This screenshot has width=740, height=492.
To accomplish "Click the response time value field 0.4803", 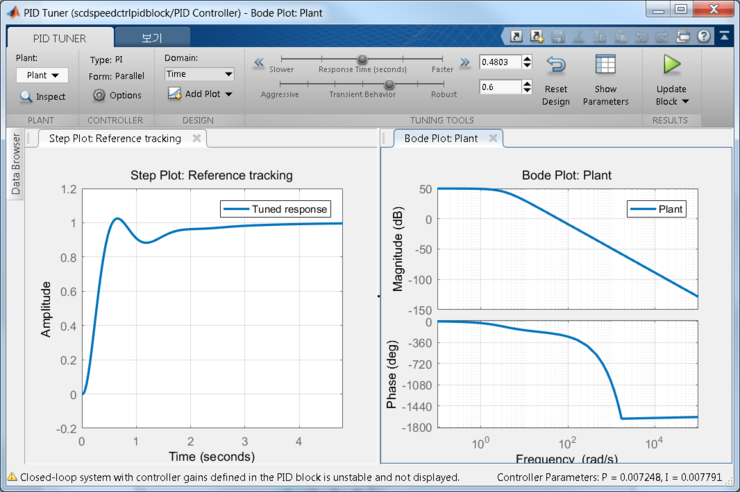I will 500,62.
